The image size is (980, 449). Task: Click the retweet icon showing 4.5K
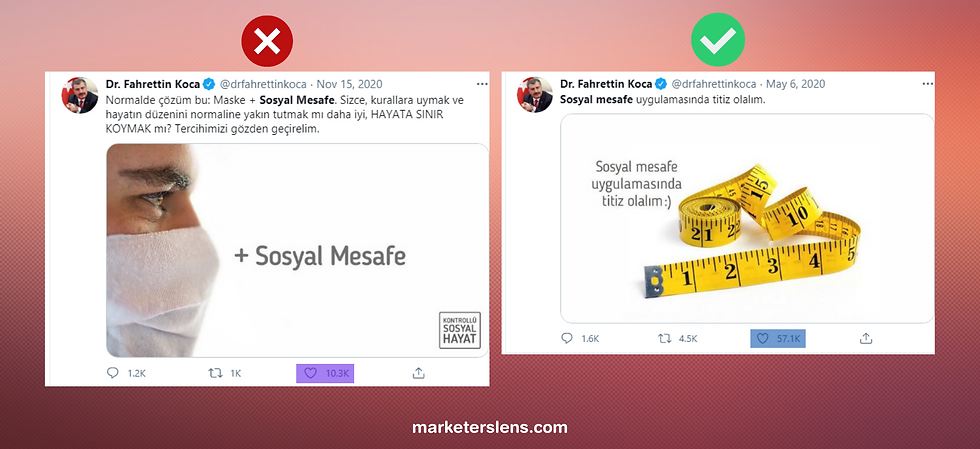click(x=665, y=338)
